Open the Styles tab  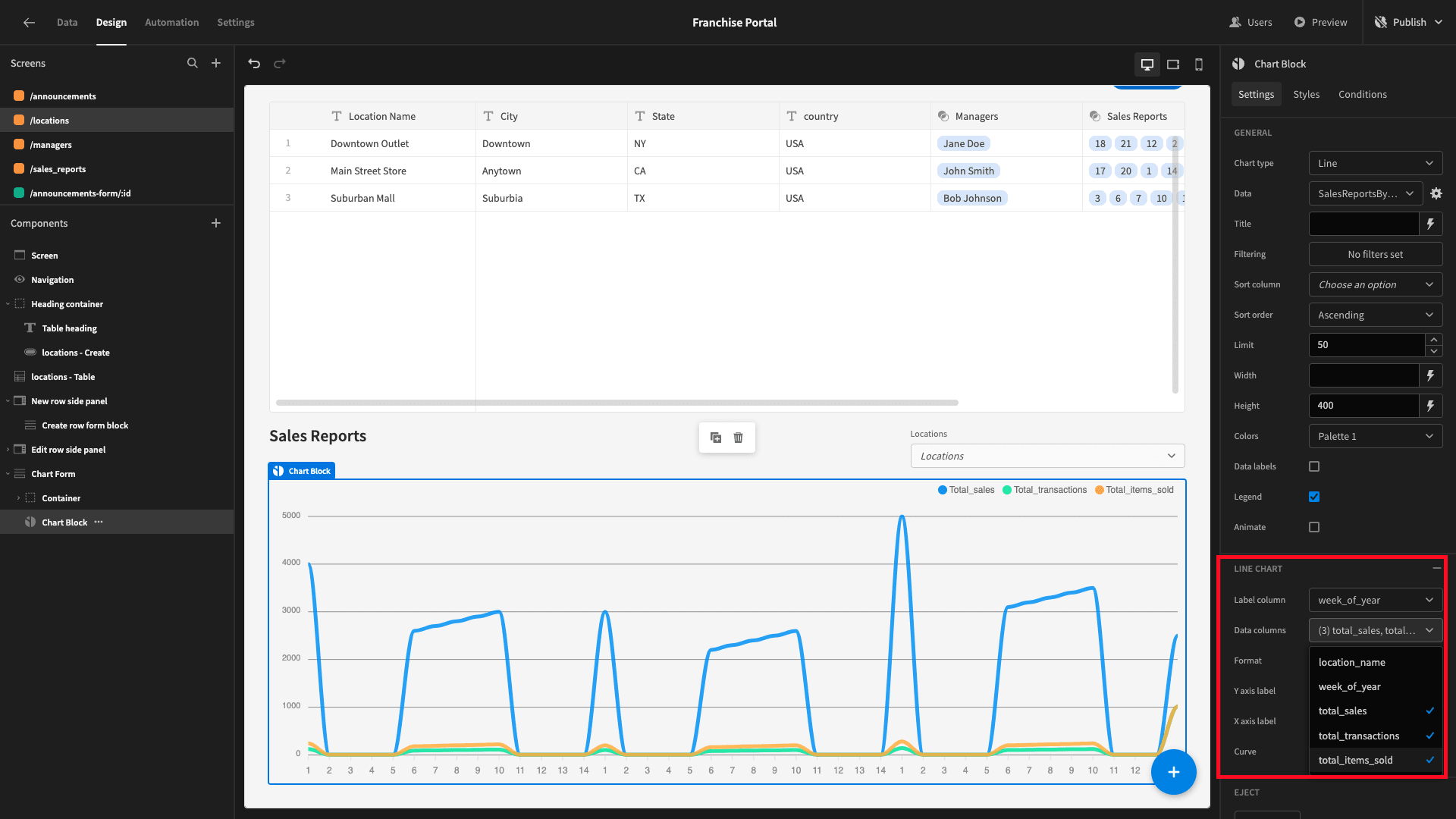[x=1306, y=94]
